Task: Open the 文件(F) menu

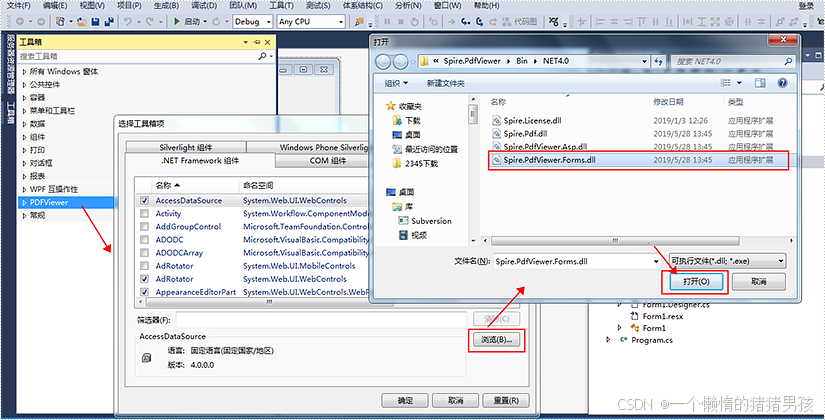Action: tap(18, 6)
